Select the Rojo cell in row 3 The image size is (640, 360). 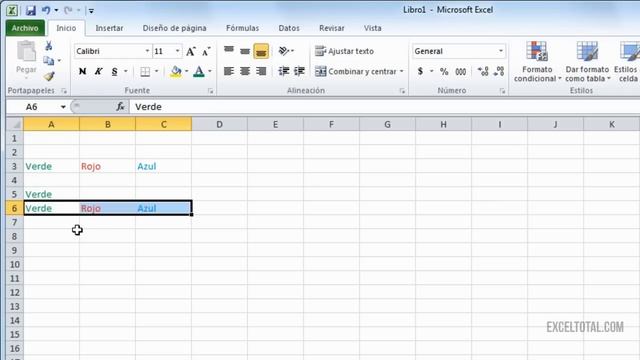(107, 166)
